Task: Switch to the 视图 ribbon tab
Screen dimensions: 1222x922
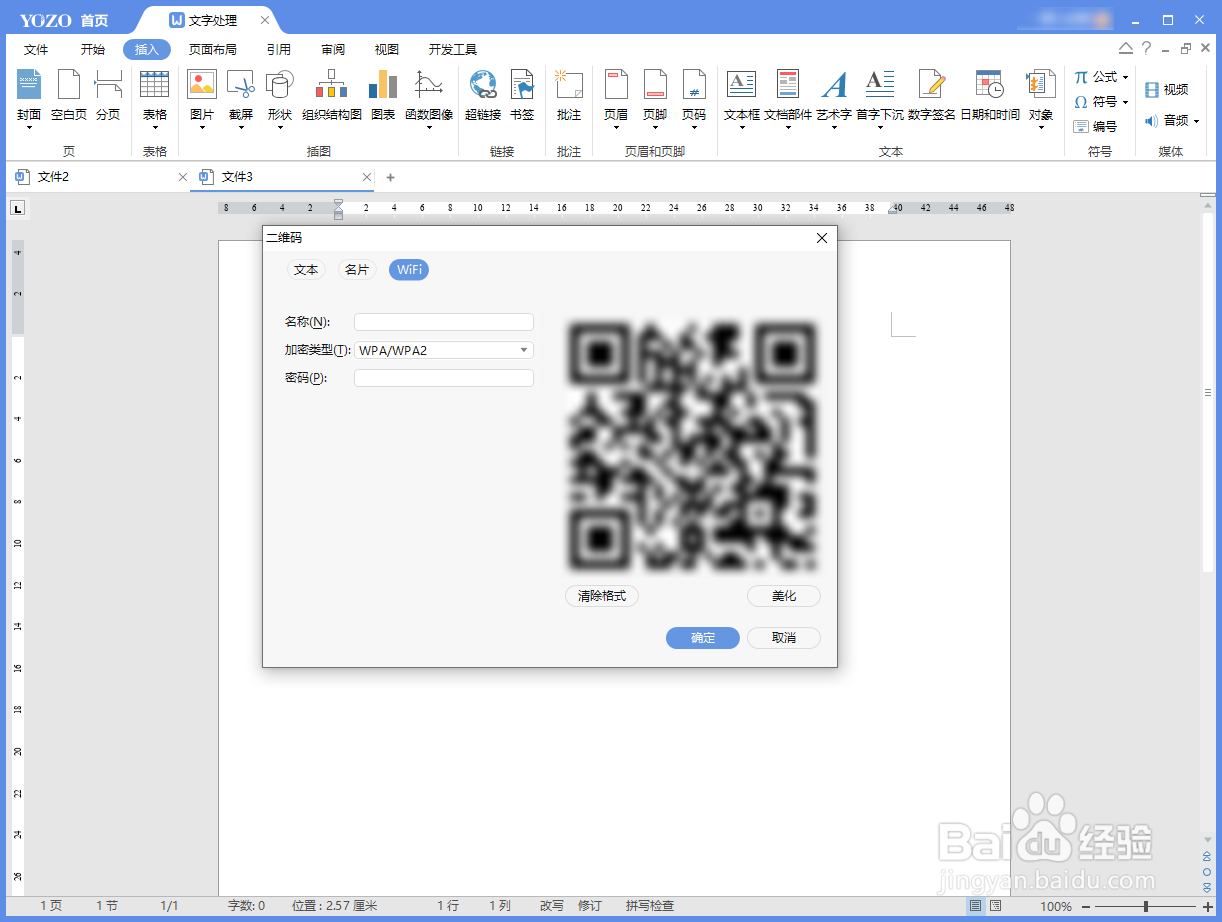Action: (387, 50)
